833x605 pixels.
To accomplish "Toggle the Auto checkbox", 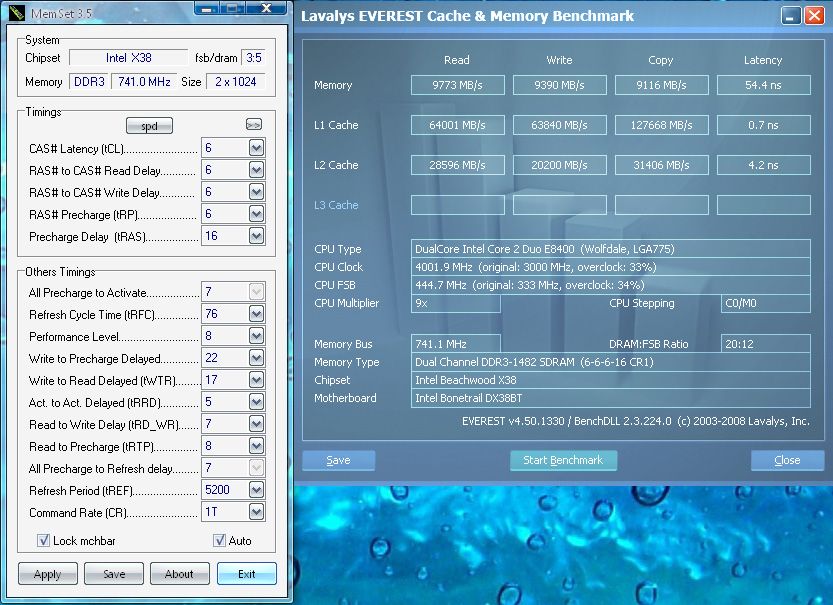I will click(219, 540).
